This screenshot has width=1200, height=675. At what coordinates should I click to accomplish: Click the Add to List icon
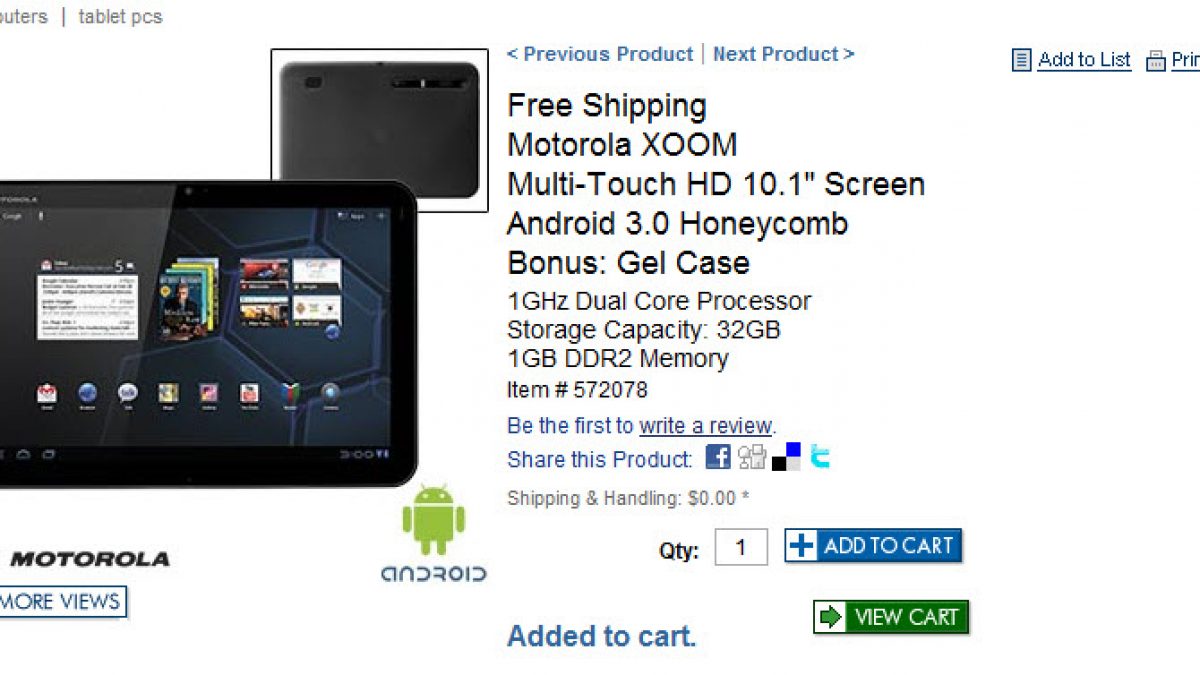click(1021, 60)
